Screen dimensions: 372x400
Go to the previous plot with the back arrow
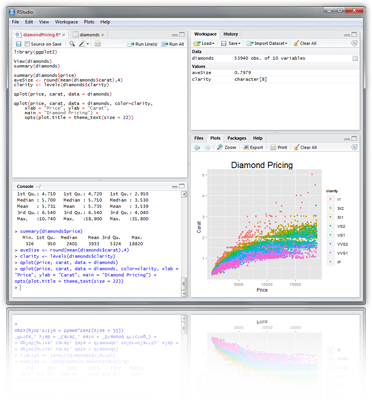[197, 147]
